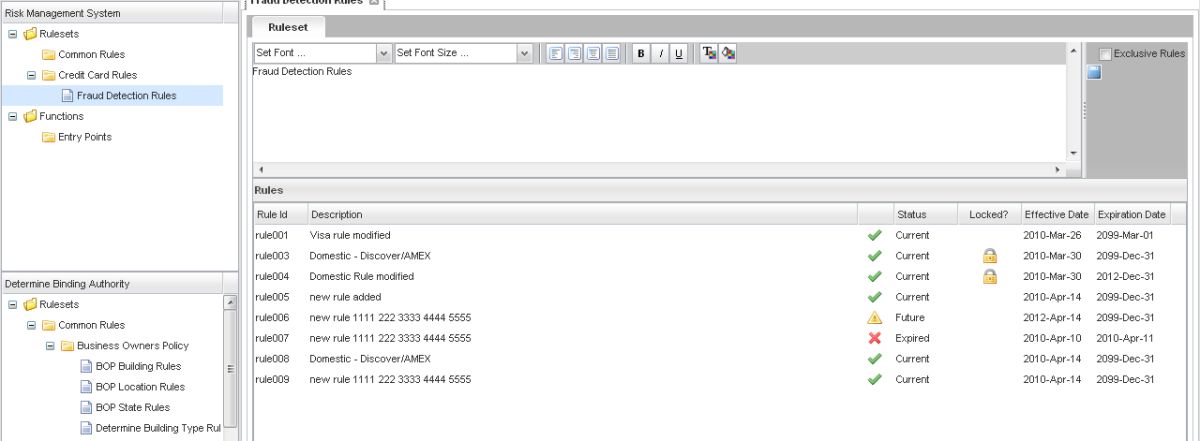Click the lock icon for rule003

(x=990, y=256)
